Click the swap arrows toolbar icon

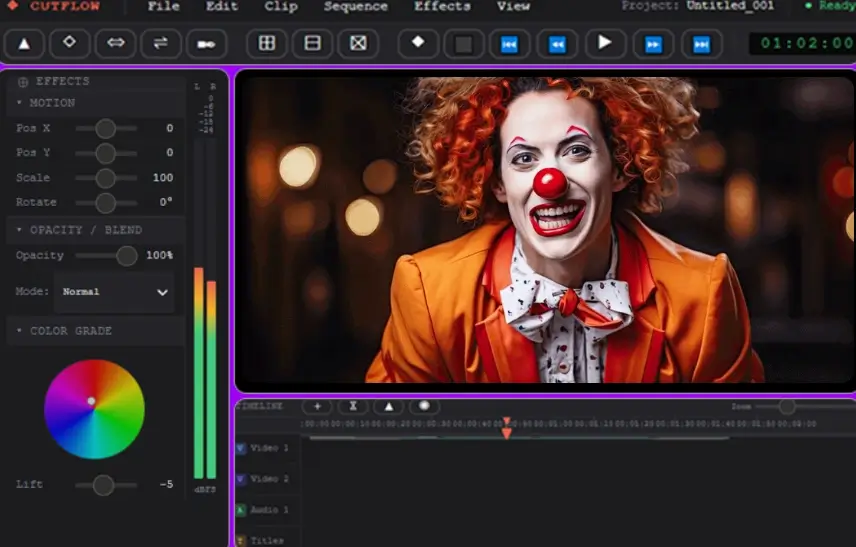click(x=160, y=44)
